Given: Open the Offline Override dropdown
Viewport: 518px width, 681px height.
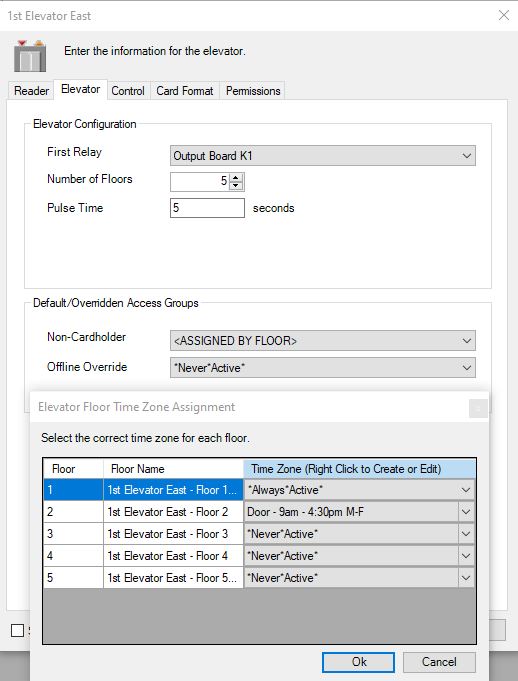Looking at the screenshot, I should [323, 368].
